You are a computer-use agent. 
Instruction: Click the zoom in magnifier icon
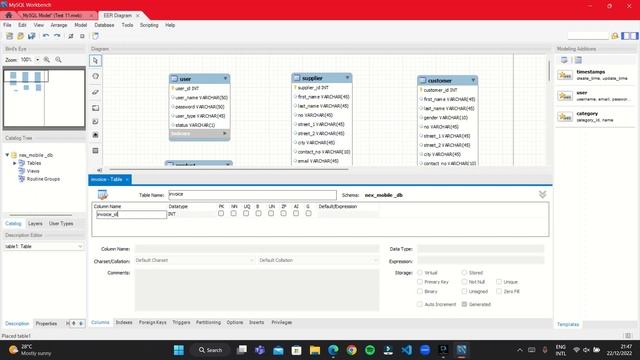point(47,60)
